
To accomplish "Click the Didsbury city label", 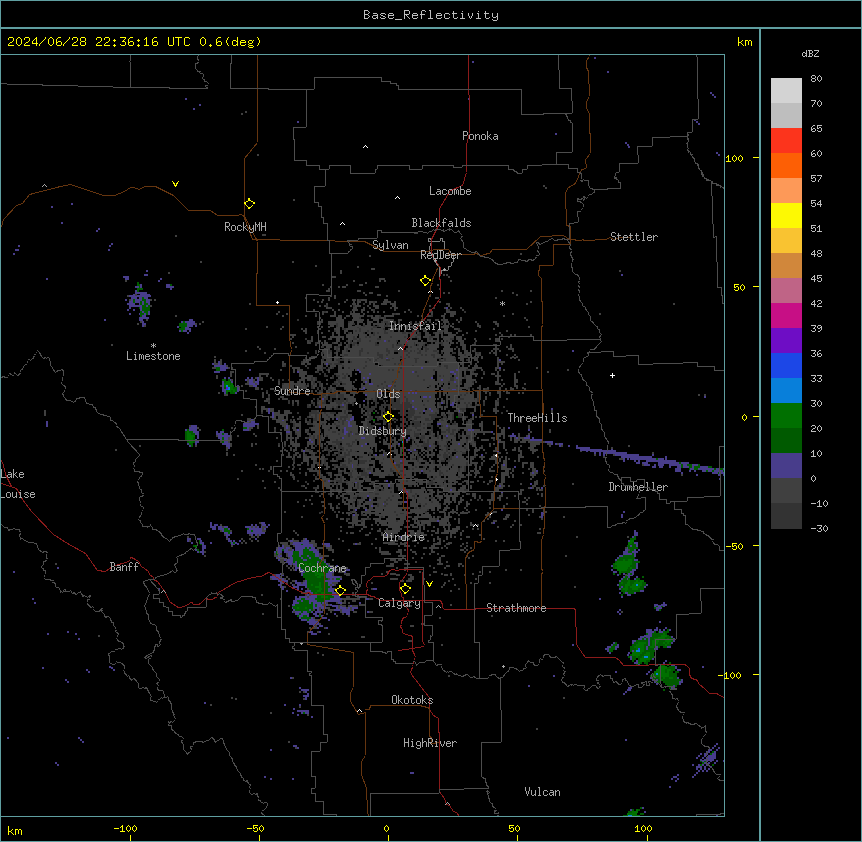I will click(x=383, y=431).
